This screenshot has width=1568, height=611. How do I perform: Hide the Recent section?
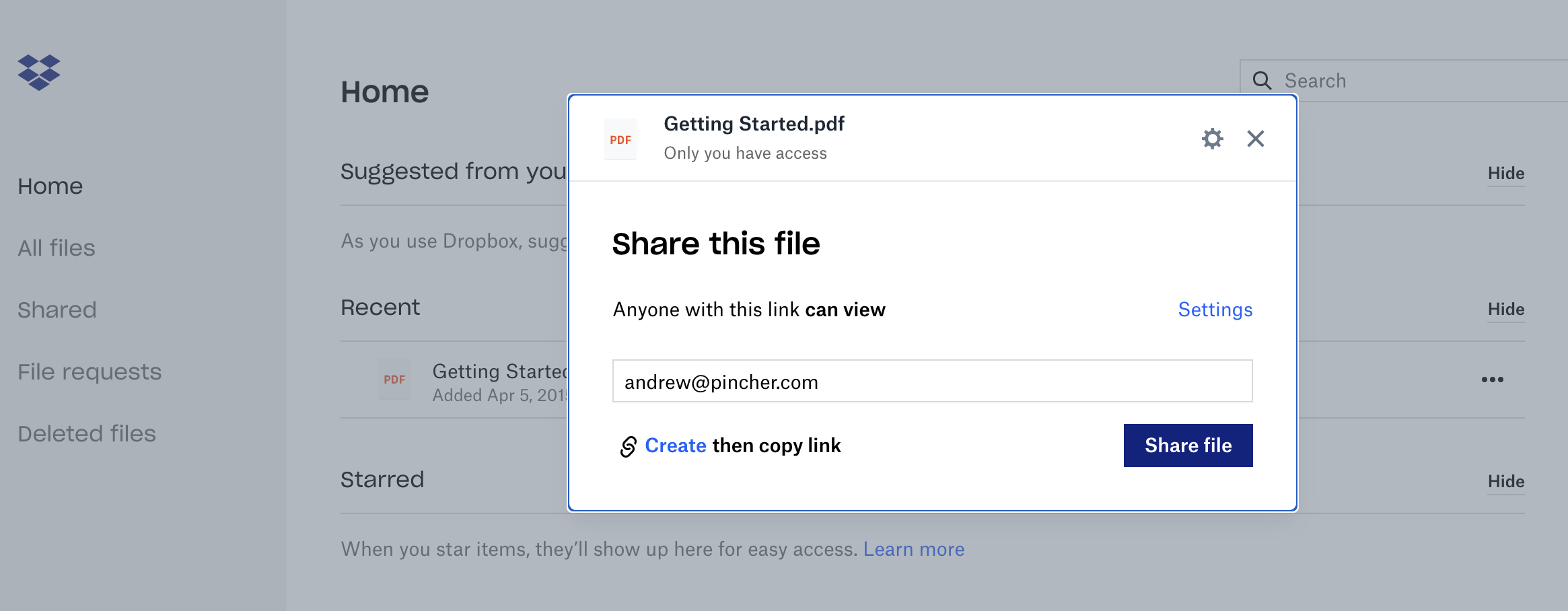1505,310
